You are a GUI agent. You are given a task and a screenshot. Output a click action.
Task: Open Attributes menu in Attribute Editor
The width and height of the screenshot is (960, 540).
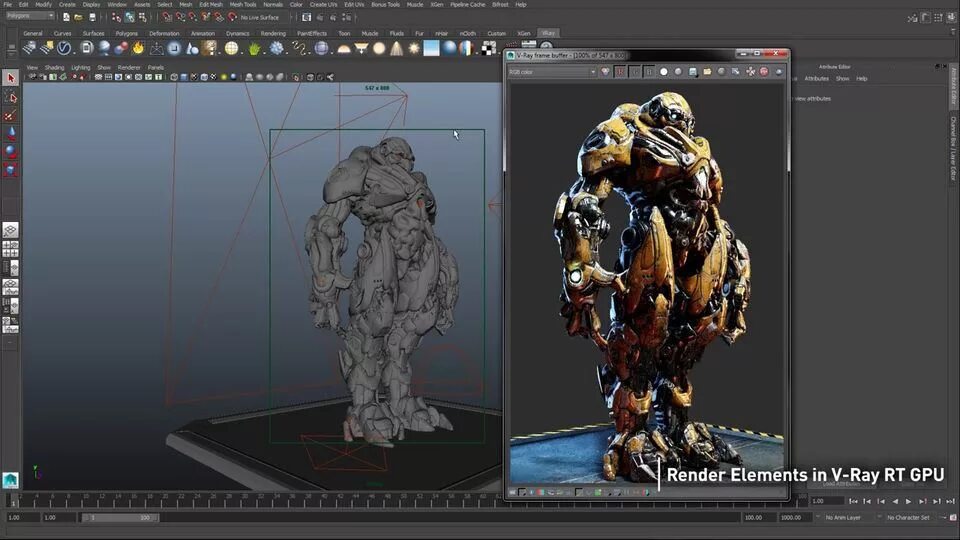point(816,78)
